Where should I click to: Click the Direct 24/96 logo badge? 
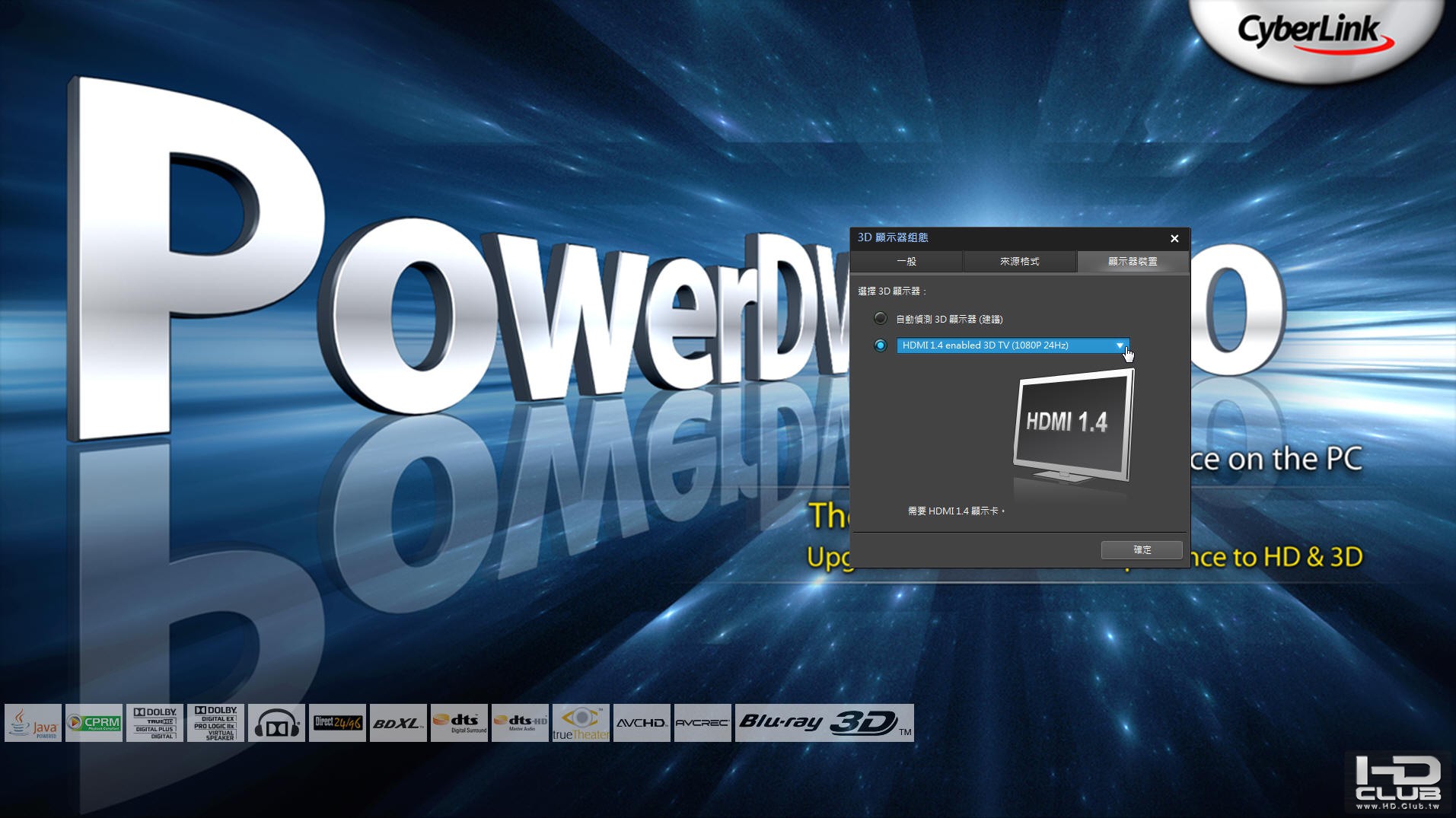pos(337,723)
